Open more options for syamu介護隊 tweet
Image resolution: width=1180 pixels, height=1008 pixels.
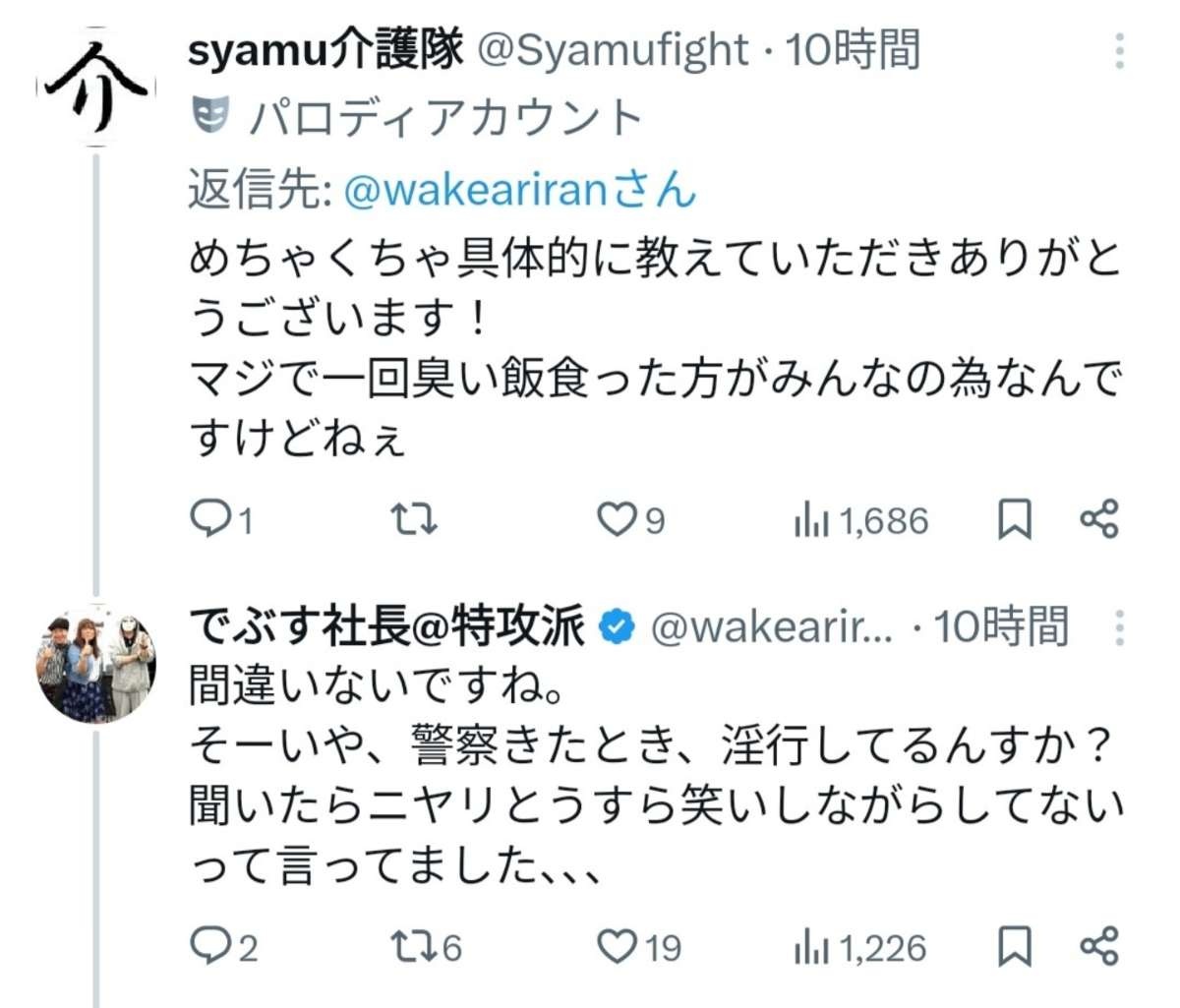[x=1119, y=51]
